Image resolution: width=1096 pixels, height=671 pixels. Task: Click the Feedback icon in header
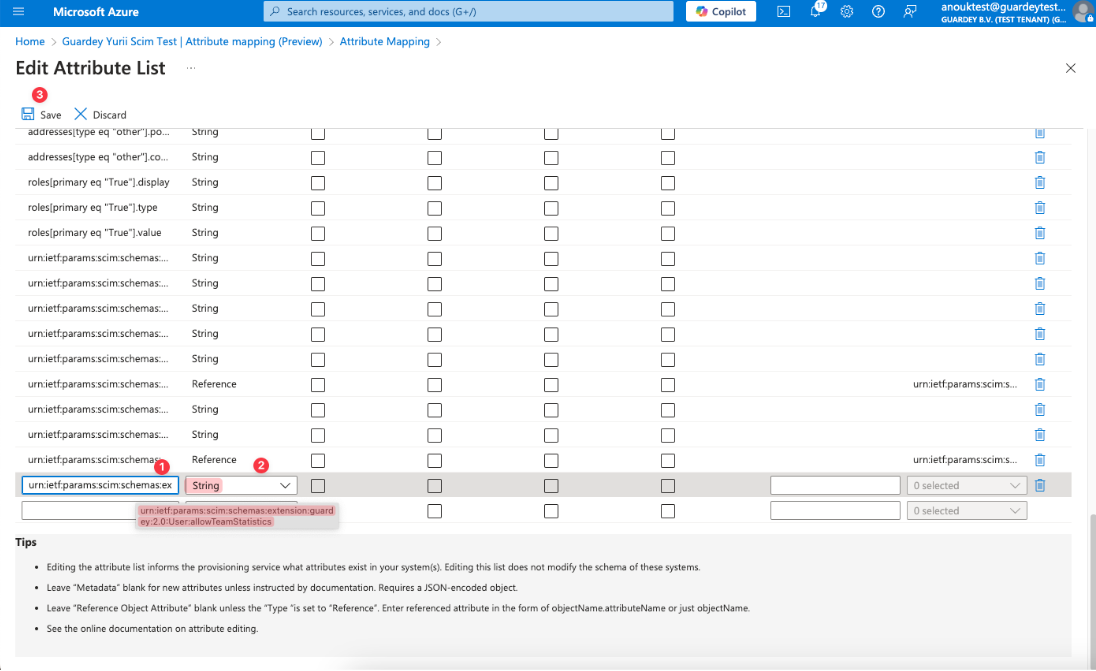click(909, 12)
